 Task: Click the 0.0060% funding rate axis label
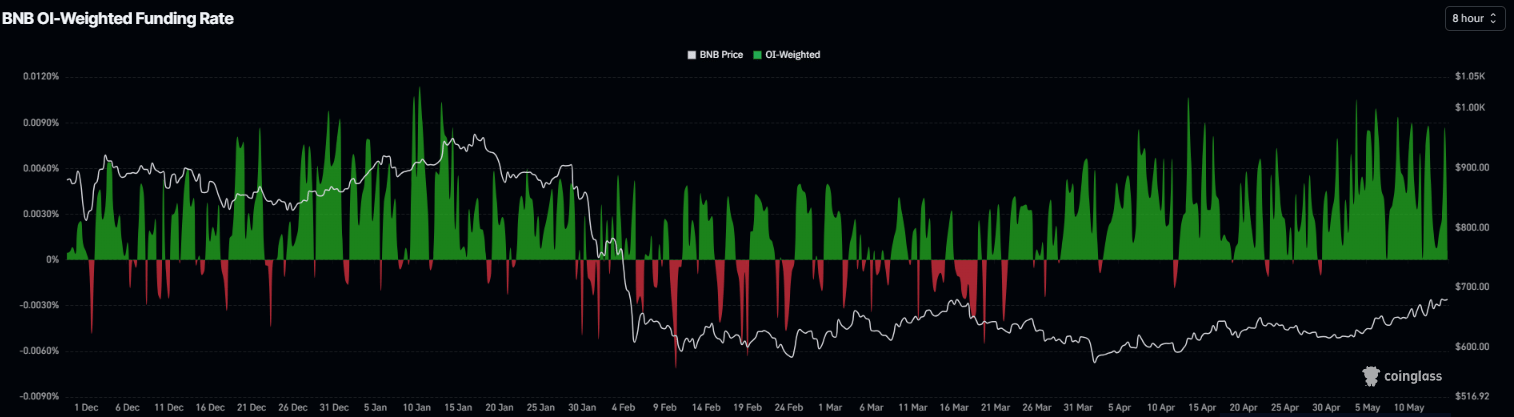[x=39, y=168]
